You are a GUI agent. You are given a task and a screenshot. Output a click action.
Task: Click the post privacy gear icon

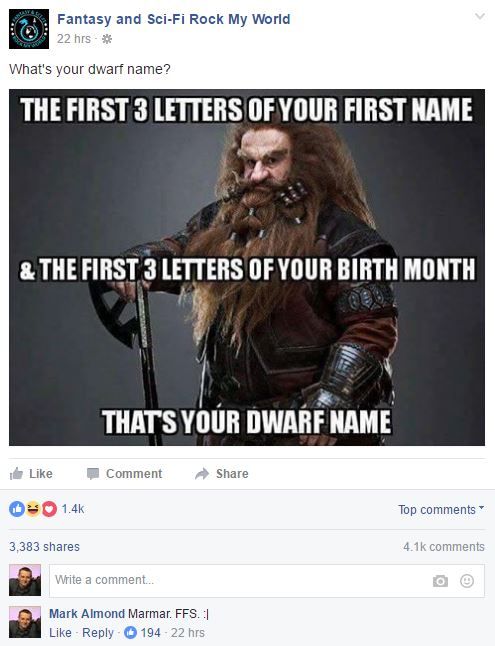pos(107,39)
